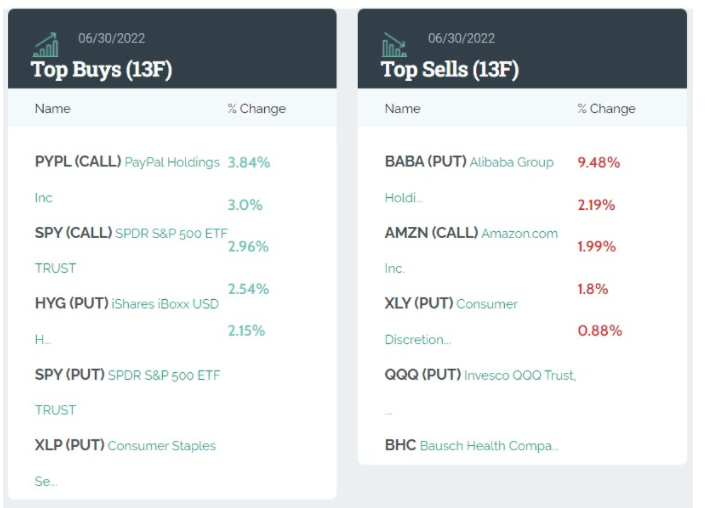Sort Top Sells by % Change column
Image resolution: width=710 pixels, height=508 pixels.
pyautogui.click(x=606, y=109)
